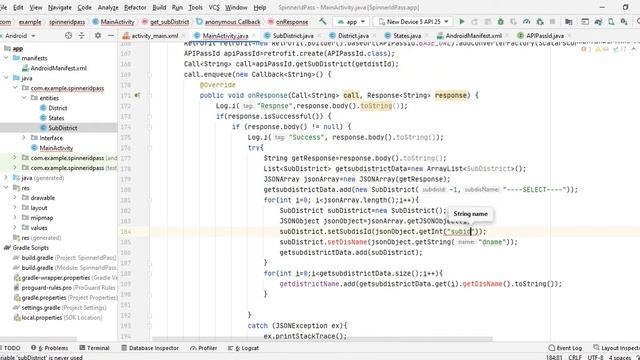This screenshot has width=640, height=360.
Task: Switch to SubDistrict.java tab
Action: (293, 36)
